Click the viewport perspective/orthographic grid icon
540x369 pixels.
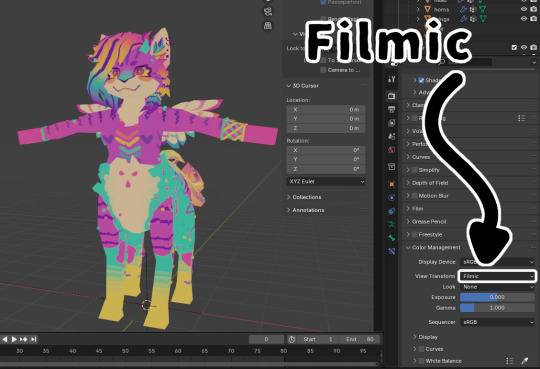coord(268,25)
